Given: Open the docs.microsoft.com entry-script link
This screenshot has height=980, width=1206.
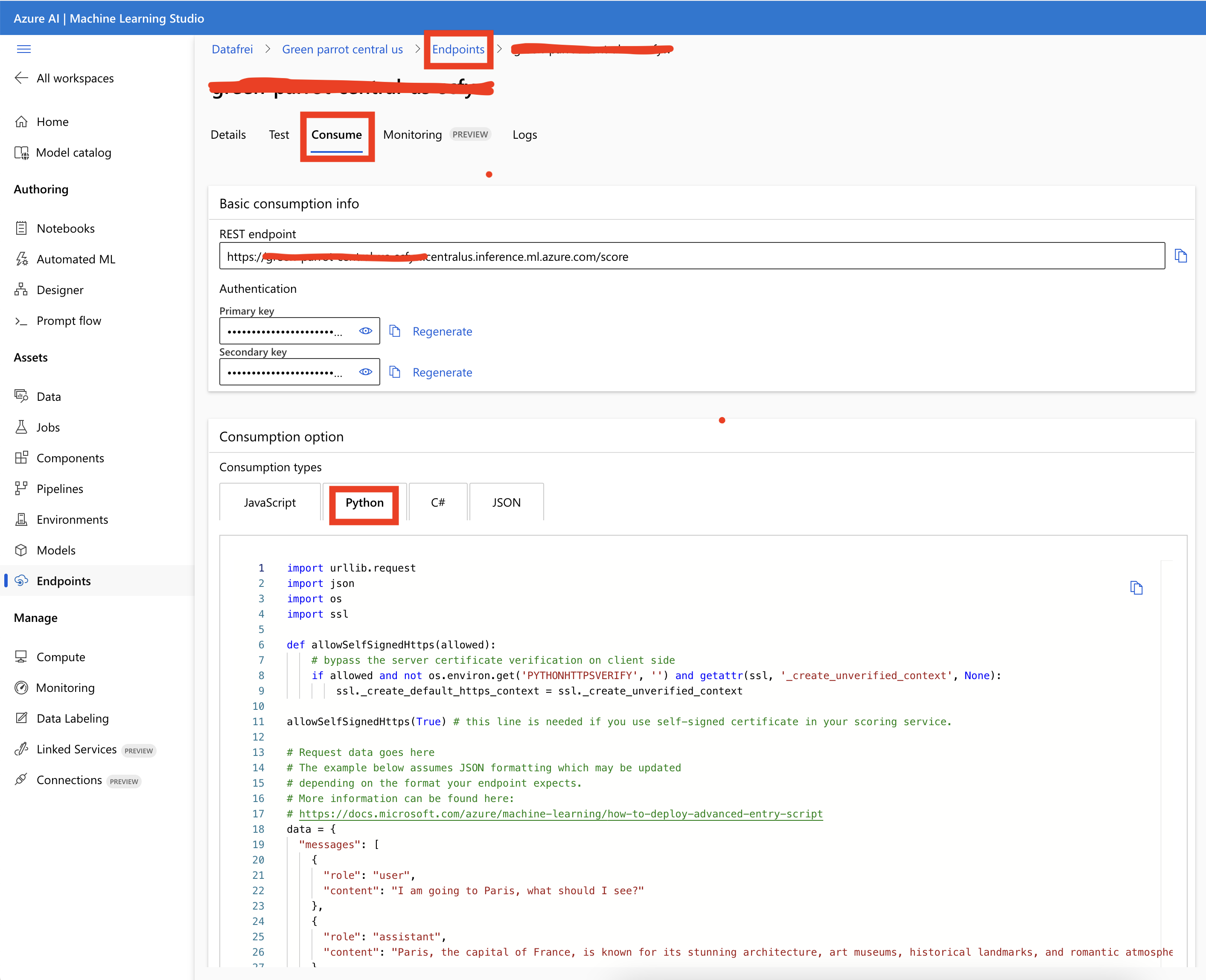Looking at the screenshot, I should click(561, 814).
